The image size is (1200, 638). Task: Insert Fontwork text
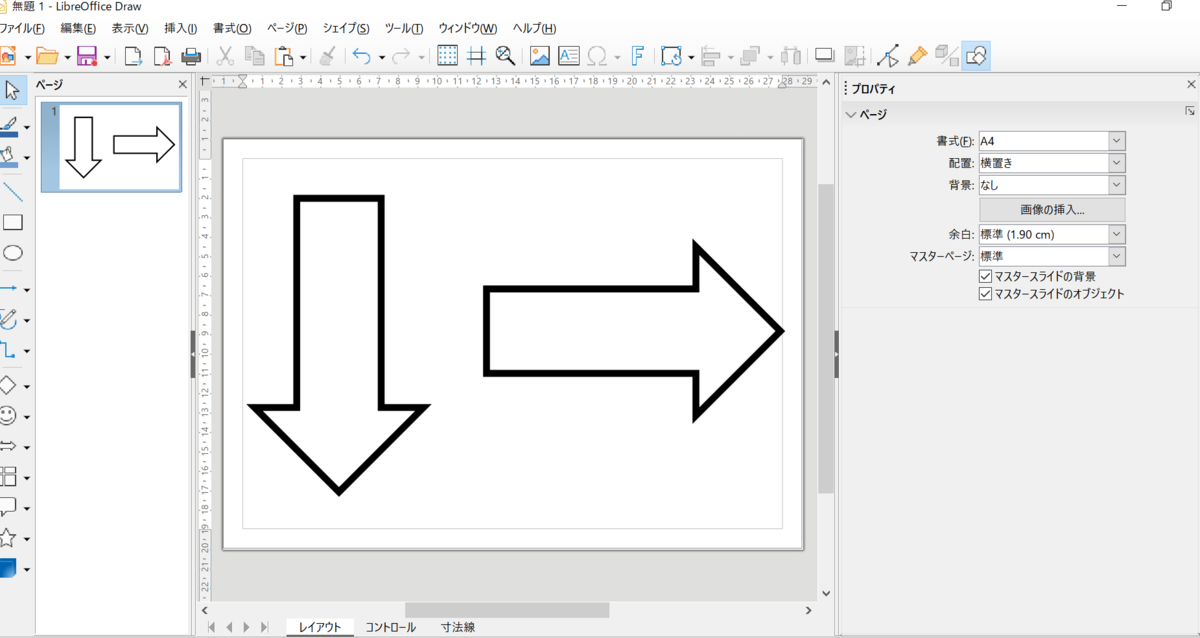(x=637, y=55)
